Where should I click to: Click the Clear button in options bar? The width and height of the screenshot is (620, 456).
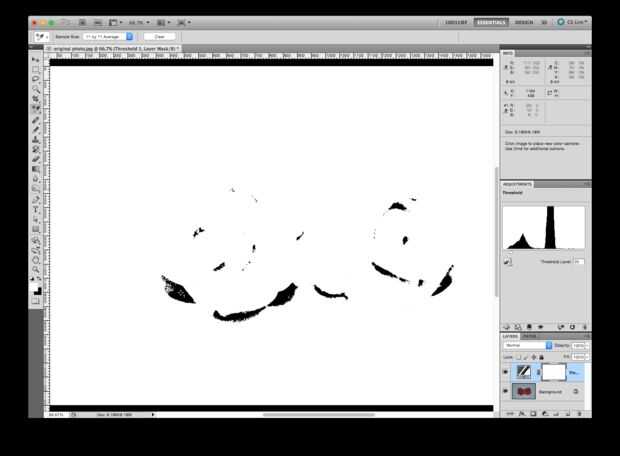(159, 36)
